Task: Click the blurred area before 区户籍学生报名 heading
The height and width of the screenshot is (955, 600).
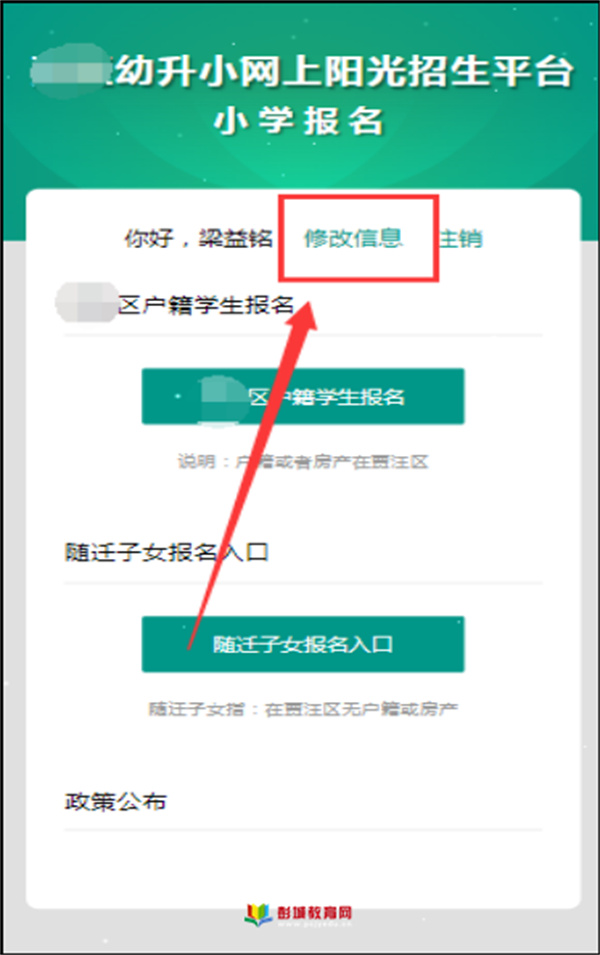Action: pos(86,303)
